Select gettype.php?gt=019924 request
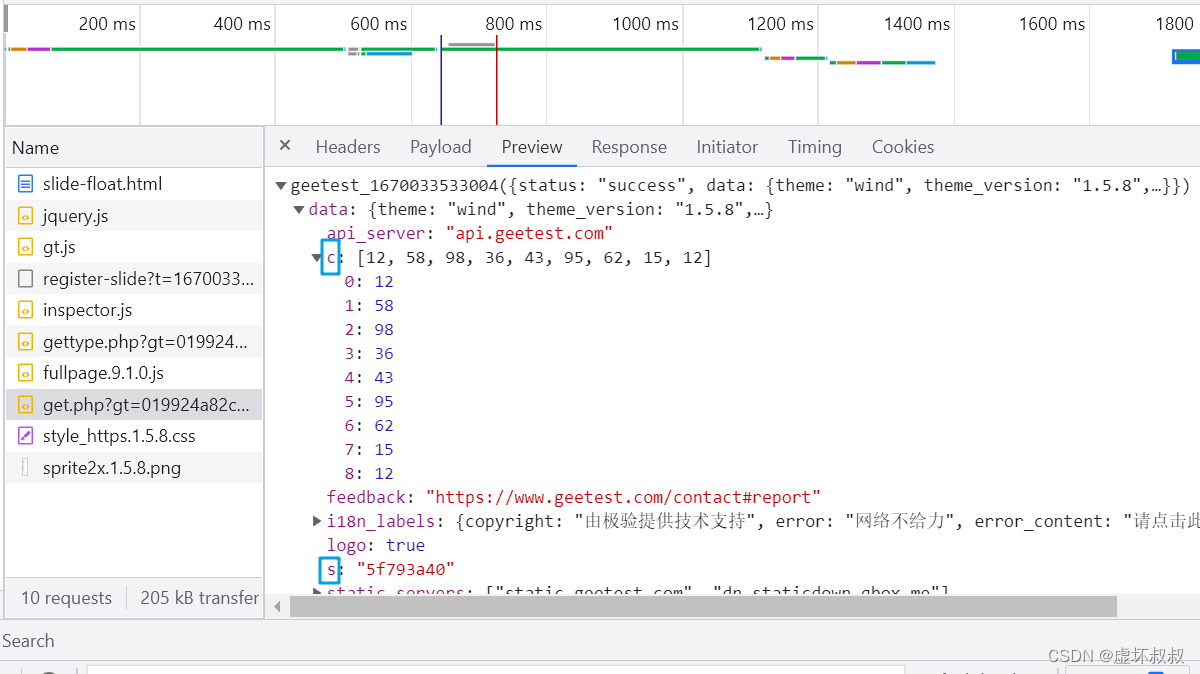 pos(134,342)
